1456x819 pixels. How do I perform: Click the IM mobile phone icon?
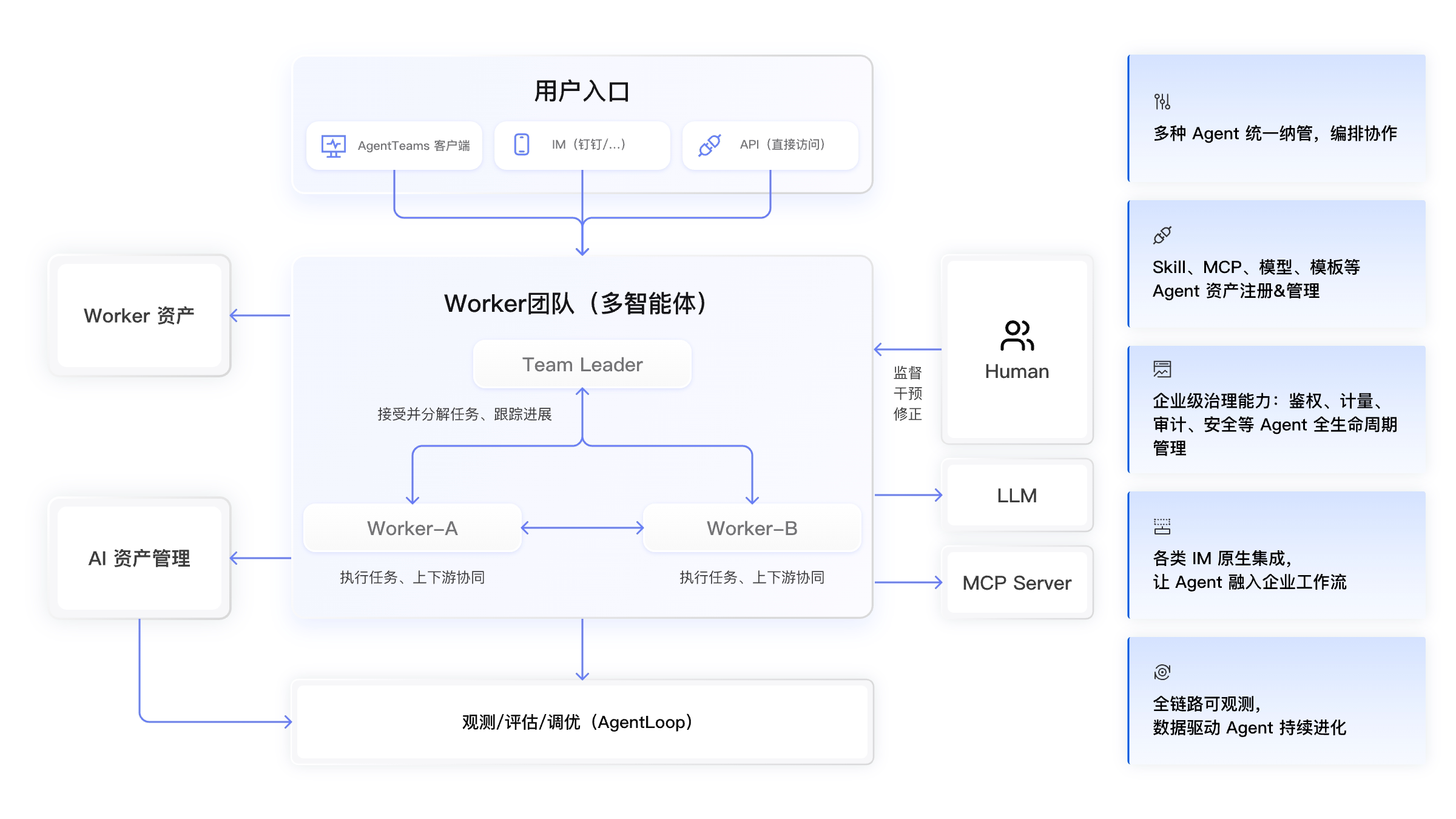click(x=522, y=144)
